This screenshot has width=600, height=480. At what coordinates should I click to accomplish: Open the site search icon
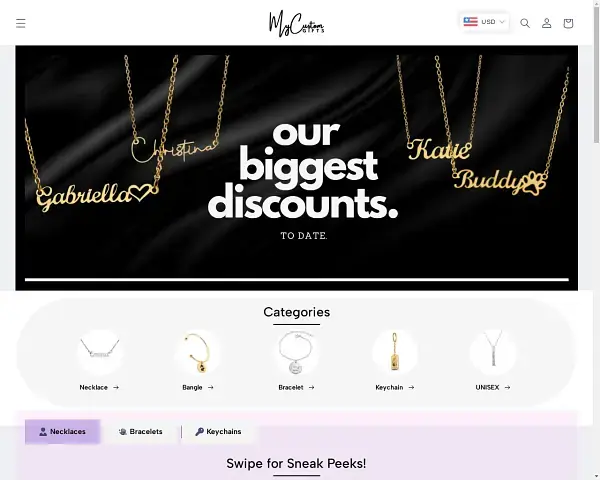coord(525,23)
